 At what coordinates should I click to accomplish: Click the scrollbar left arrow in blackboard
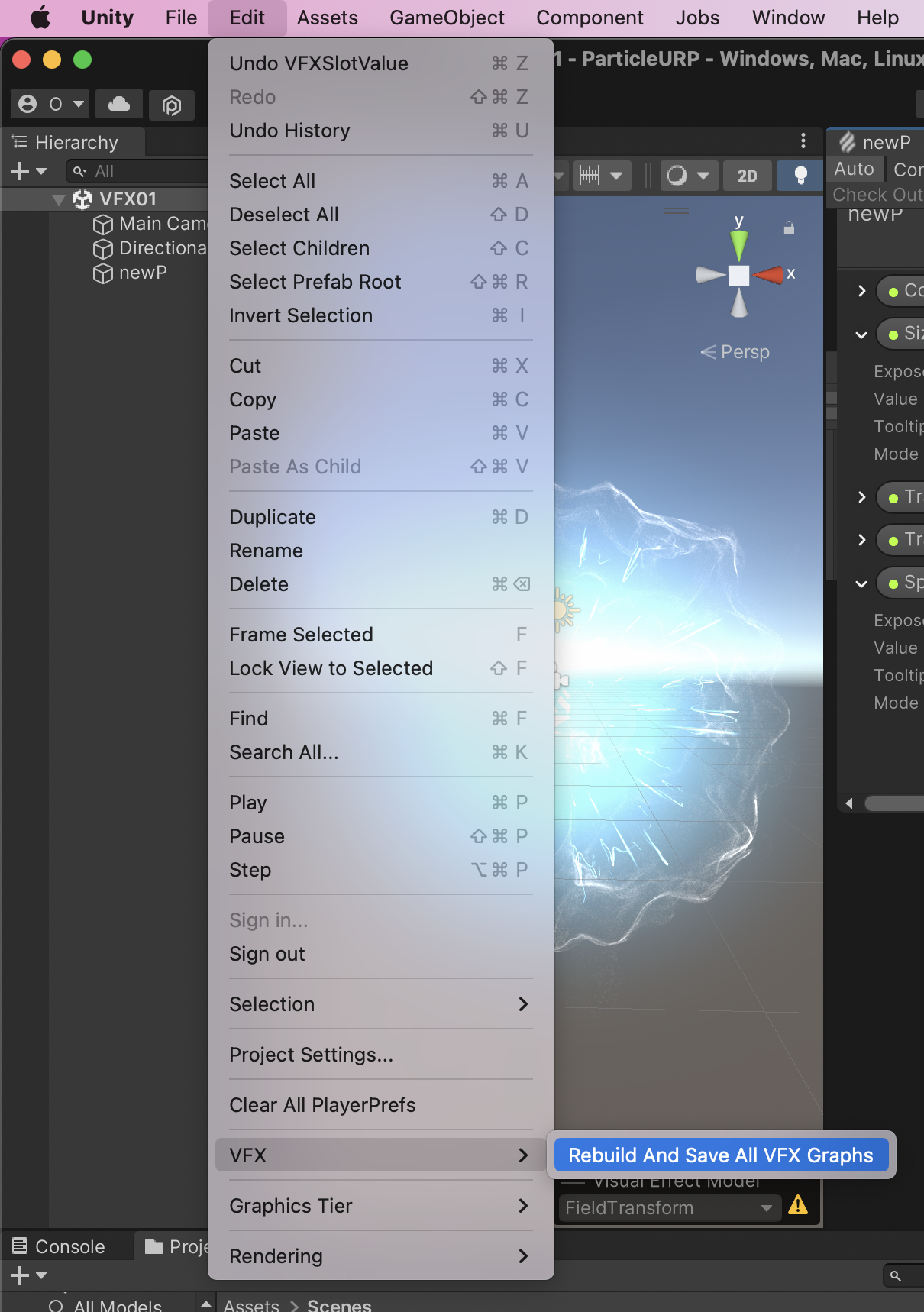pos(848,803)
